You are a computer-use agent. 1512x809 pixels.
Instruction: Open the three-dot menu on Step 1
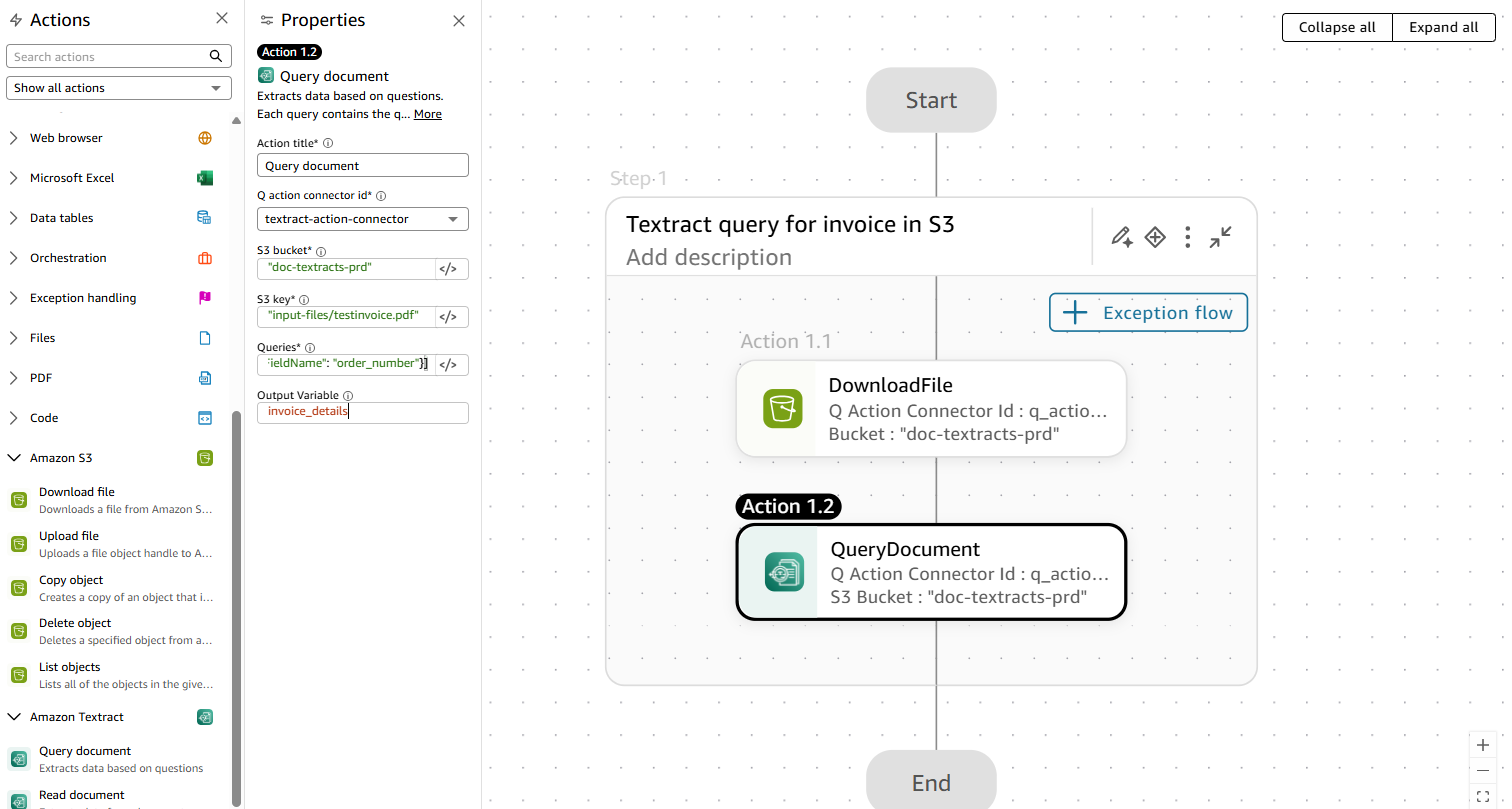(x=1187, y=237)
